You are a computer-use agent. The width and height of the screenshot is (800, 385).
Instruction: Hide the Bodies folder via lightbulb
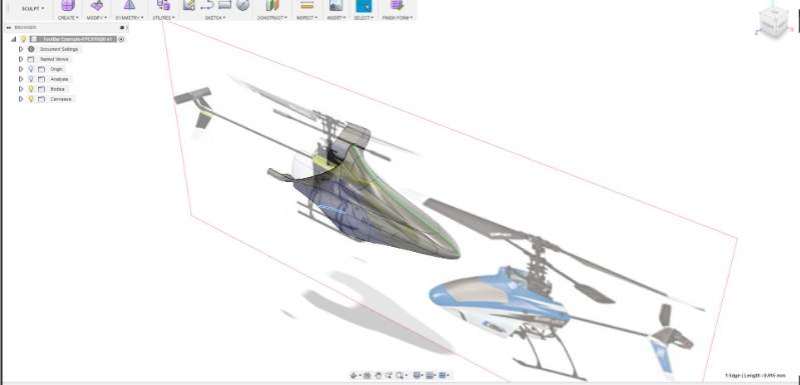click(31, 89)
